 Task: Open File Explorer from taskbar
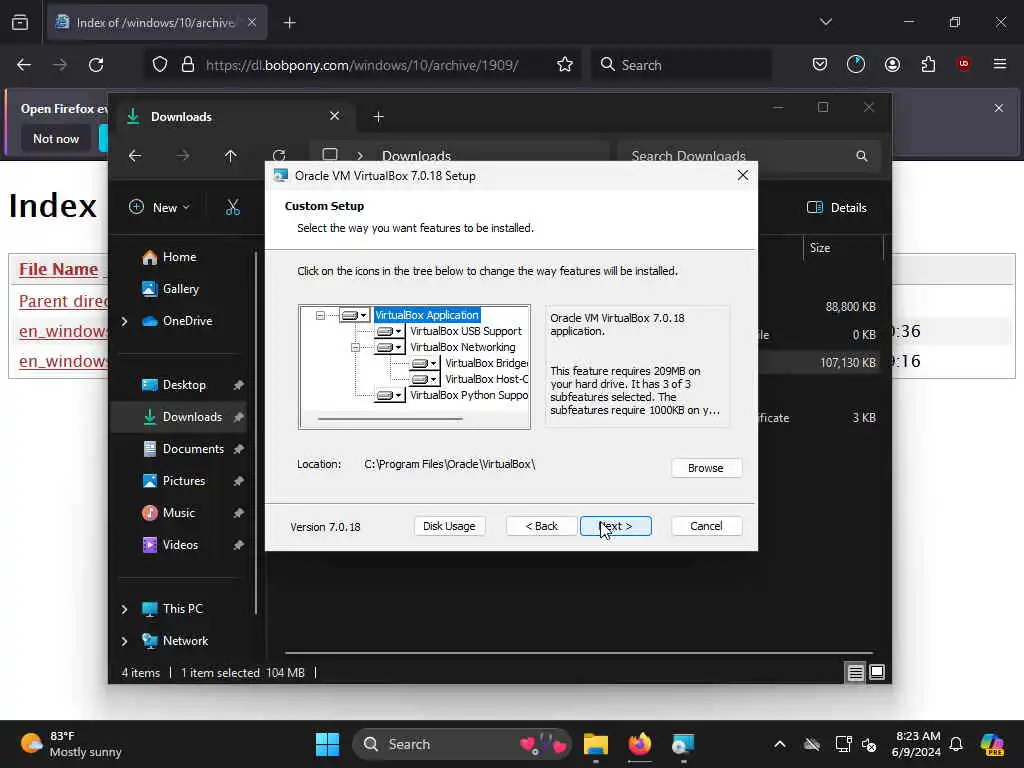pyautogui.click(x=596, y=744)
